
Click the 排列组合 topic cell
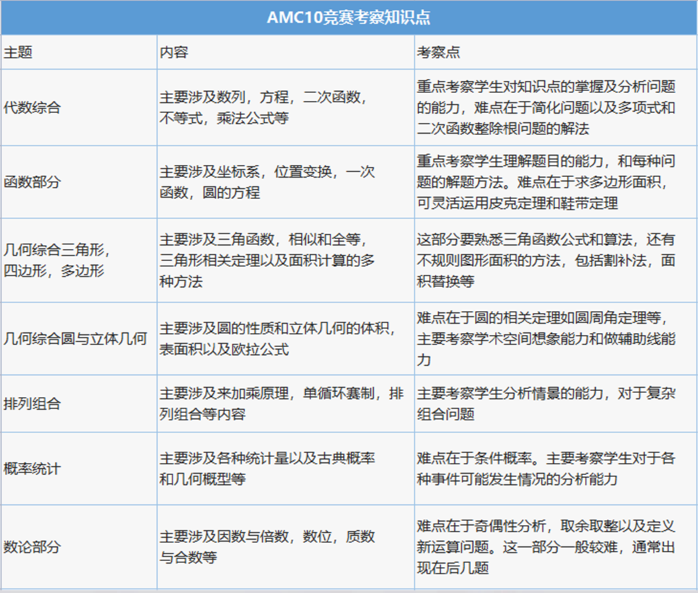(79, 403)
